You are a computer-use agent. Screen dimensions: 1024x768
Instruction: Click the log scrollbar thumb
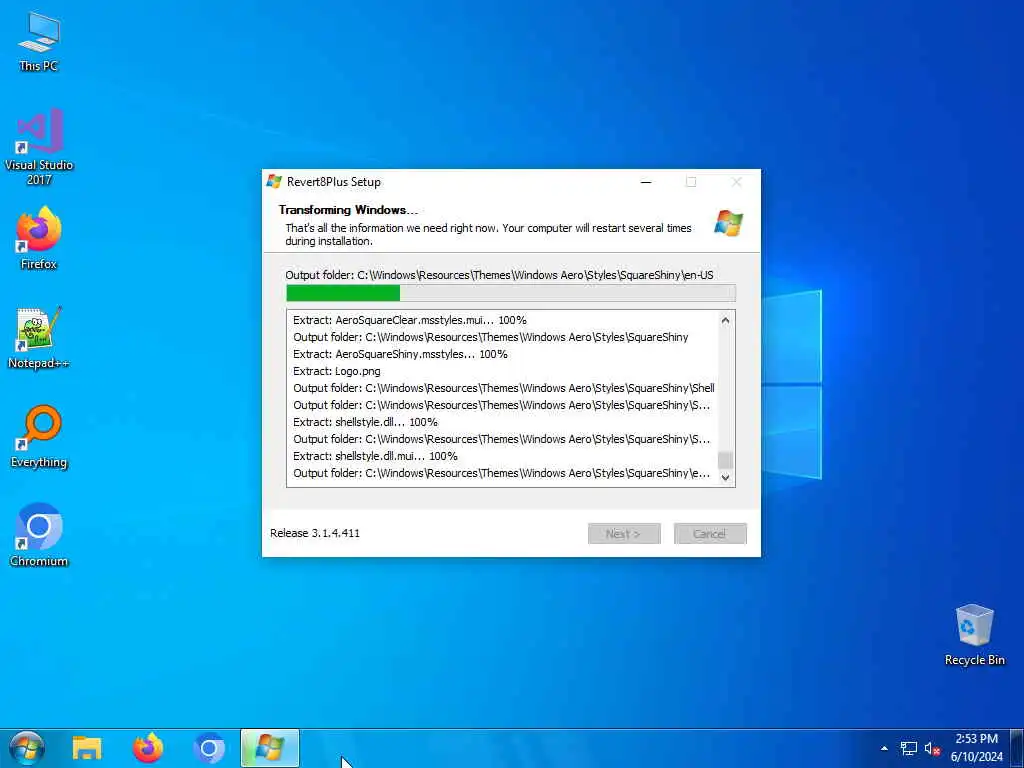tap(725, 460)
